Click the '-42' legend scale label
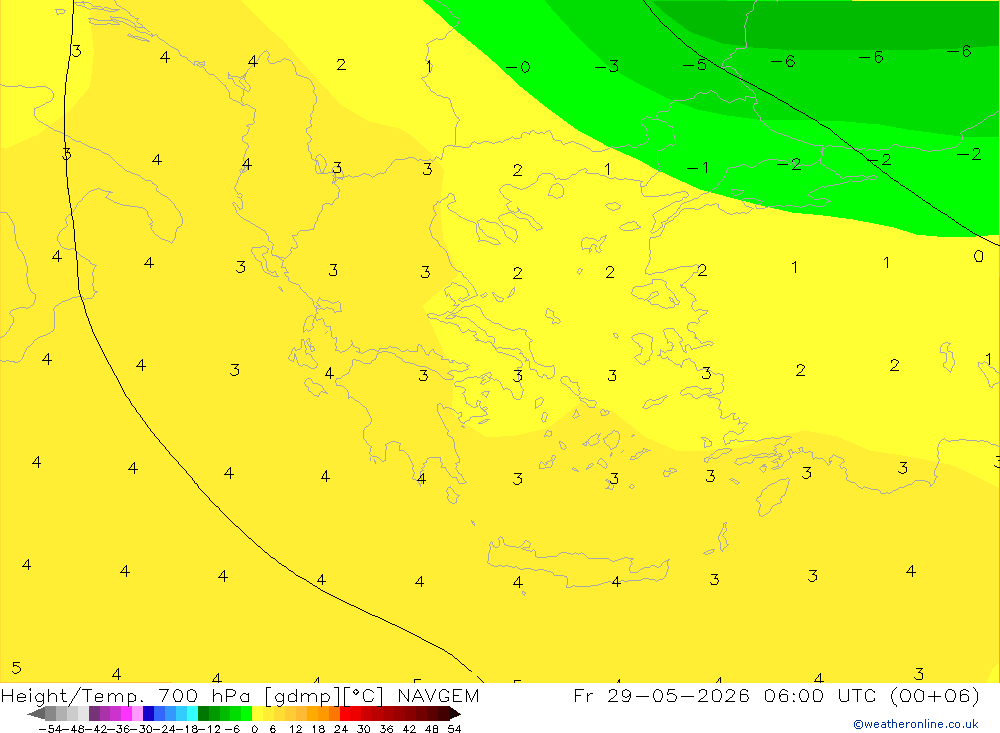1000x733 pixels. tap(98, 729)
